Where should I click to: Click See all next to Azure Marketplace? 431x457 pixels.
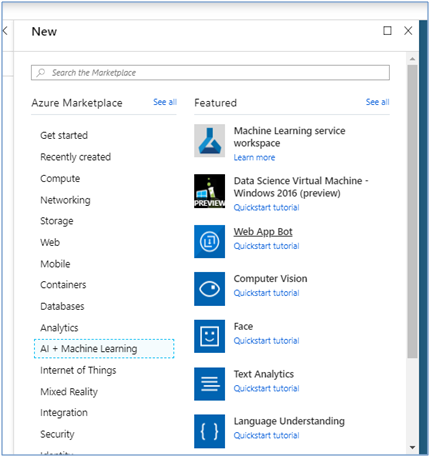pos(165,102)
